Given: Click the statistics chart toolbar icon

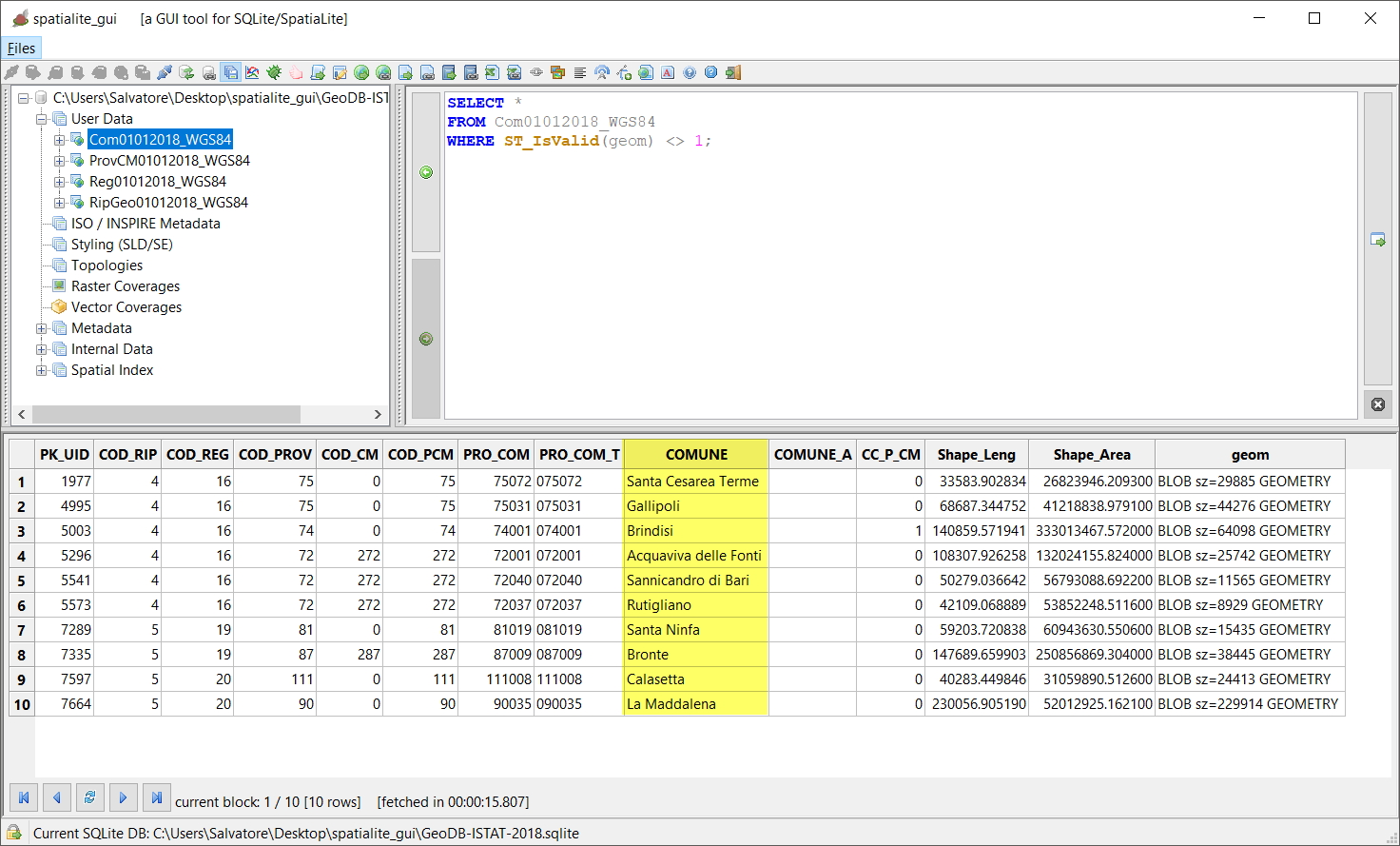Looking at the screenshot, I should click(x=252, y=72).
